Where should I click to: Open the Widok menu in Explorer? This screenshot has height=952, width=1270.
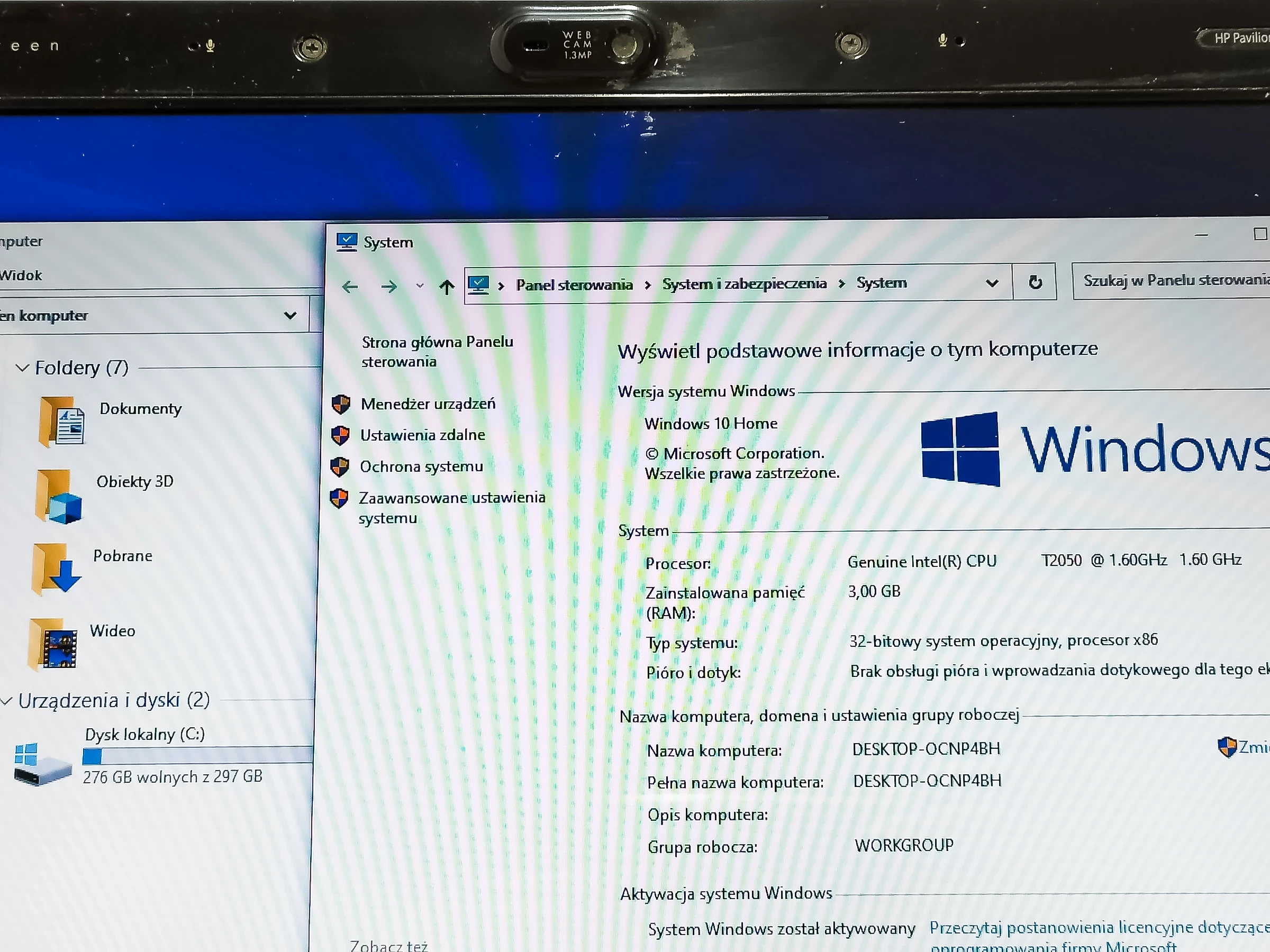coord(22,274)
